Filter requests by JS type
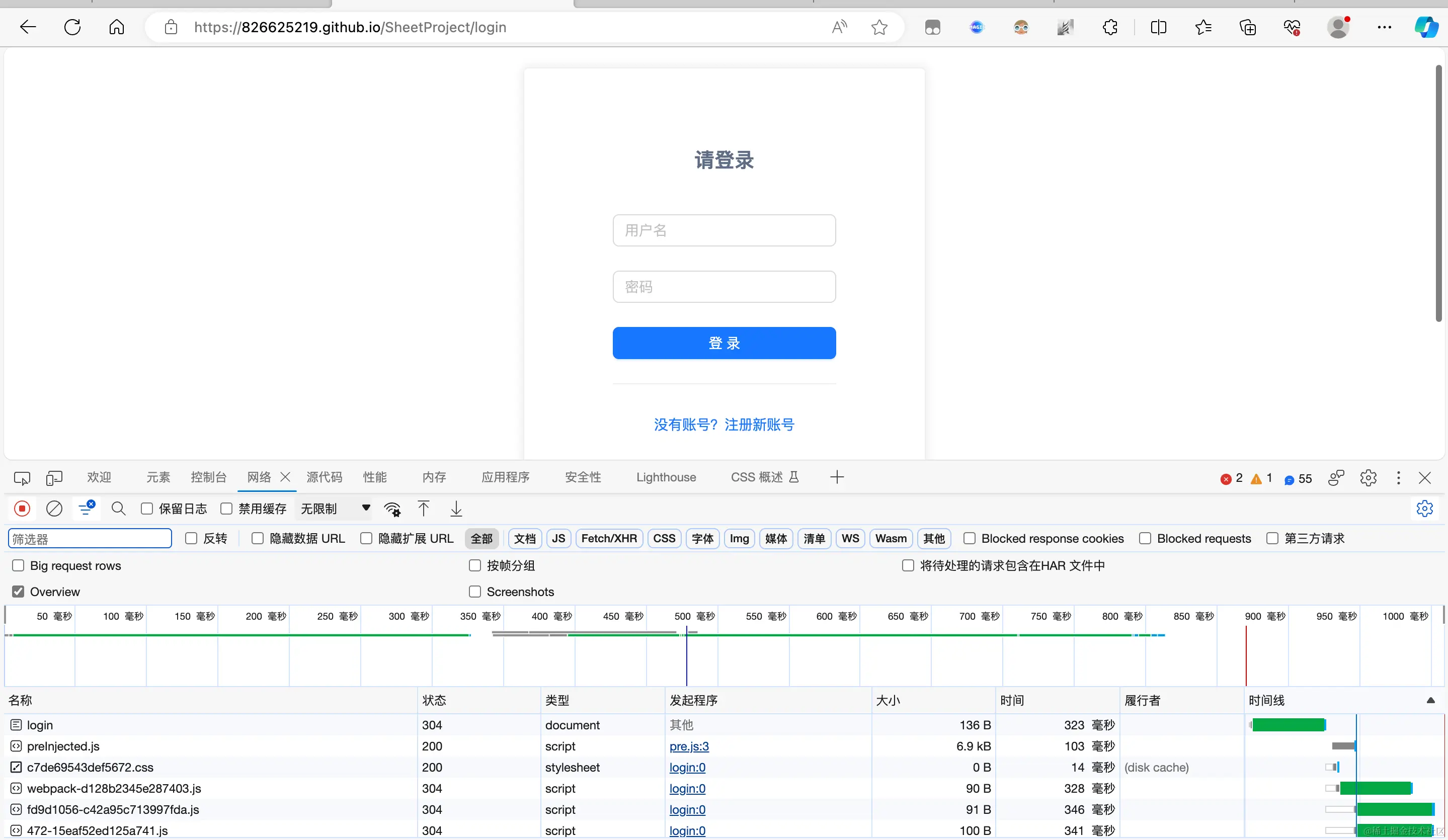 (558, 538)
